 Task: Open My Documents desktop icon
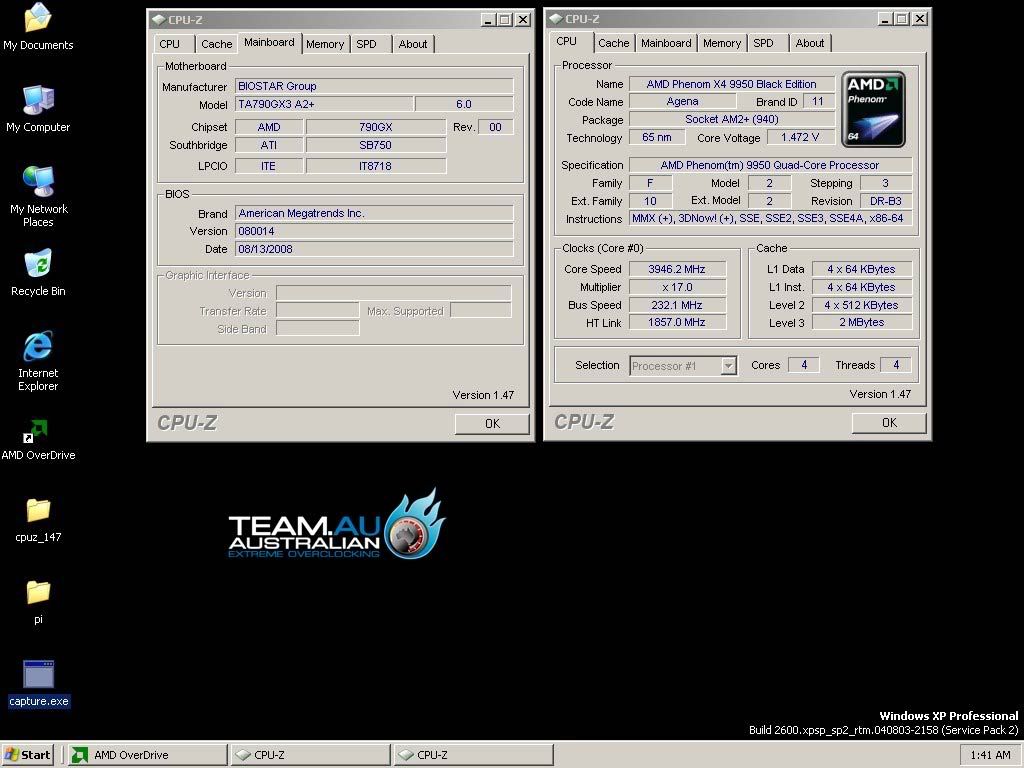pos(38,27)
